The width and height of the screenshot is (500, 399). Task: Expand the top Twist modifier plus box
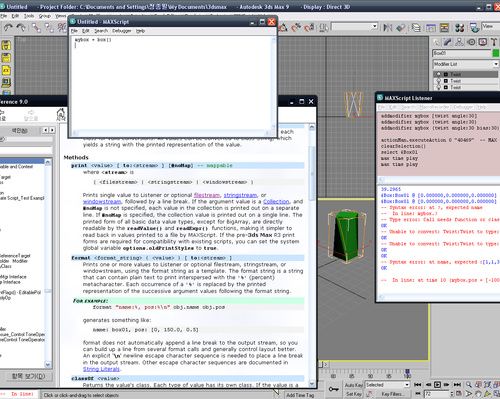[x=446, y=74]
